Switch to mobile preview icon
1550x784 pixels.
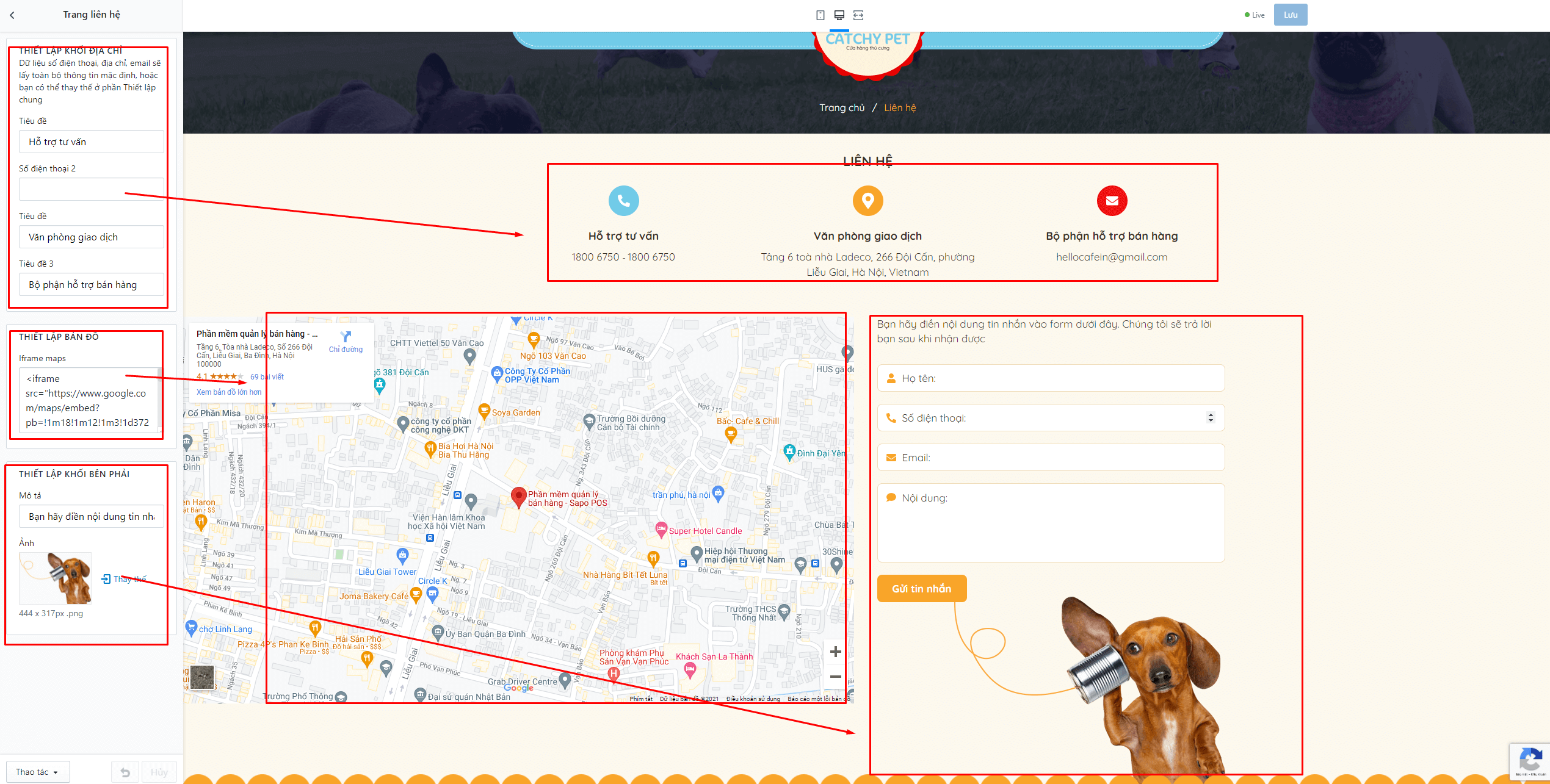pos(820,15)
